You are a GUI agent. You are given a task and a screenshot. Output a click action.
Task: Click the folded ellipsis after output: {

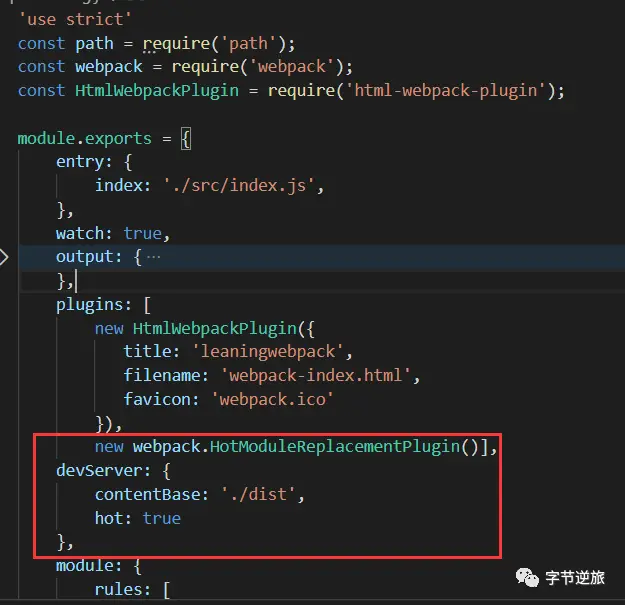tap(153, 257)
